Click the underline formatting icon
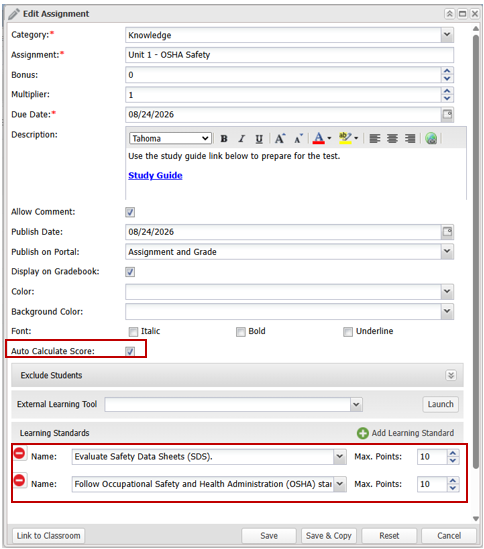Image resolution: width=484 pixels, height=549 pixels. 259,139
